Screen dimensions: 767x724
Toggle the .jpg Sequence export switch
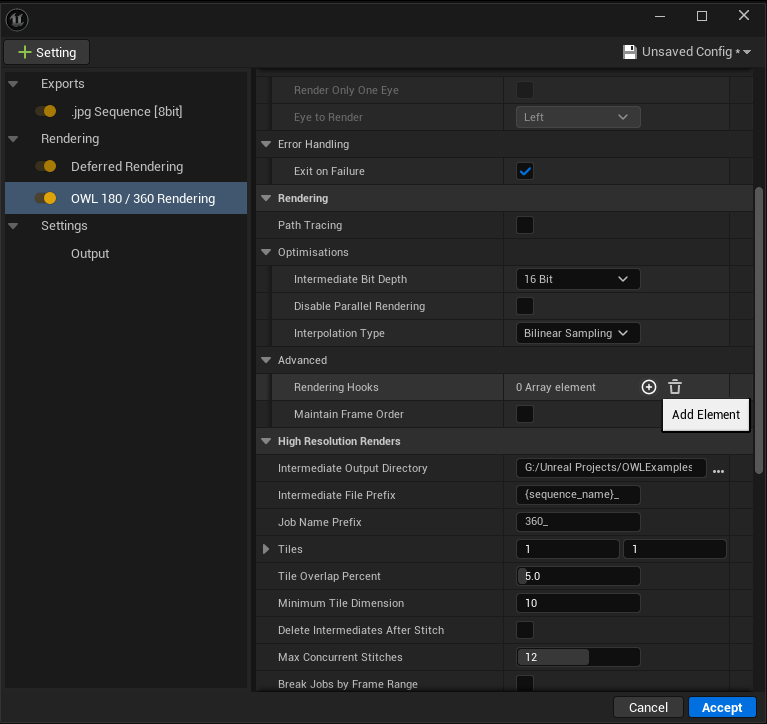[x=45, y=112]
